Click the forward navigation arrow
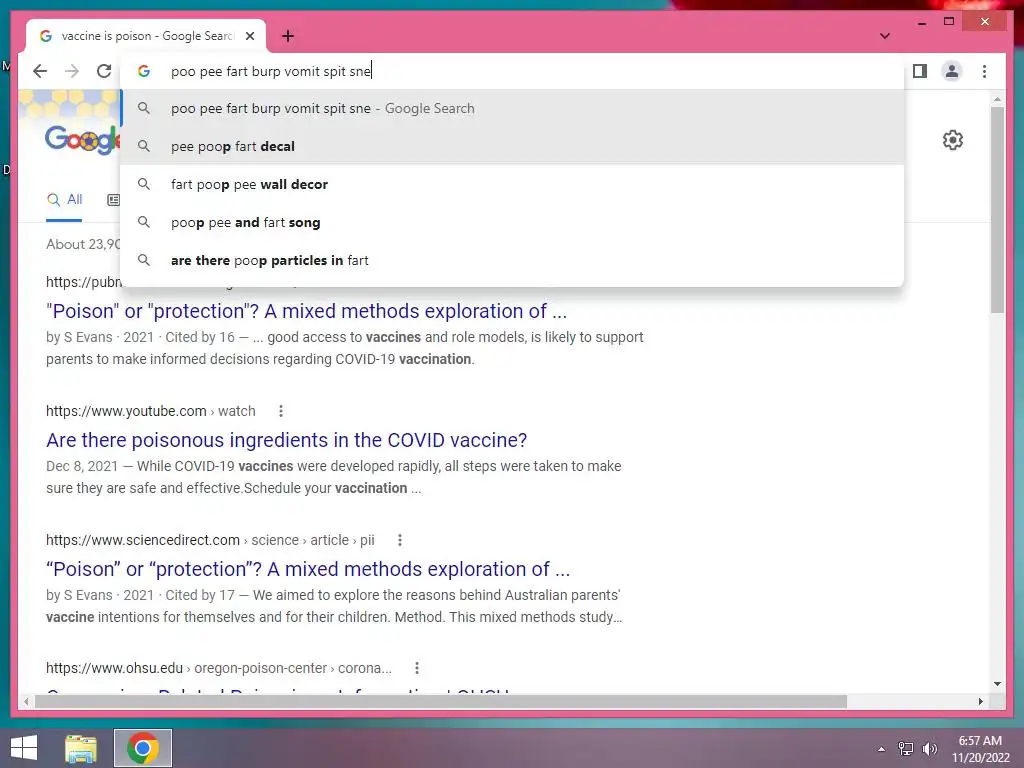 (x=72, y=71)
